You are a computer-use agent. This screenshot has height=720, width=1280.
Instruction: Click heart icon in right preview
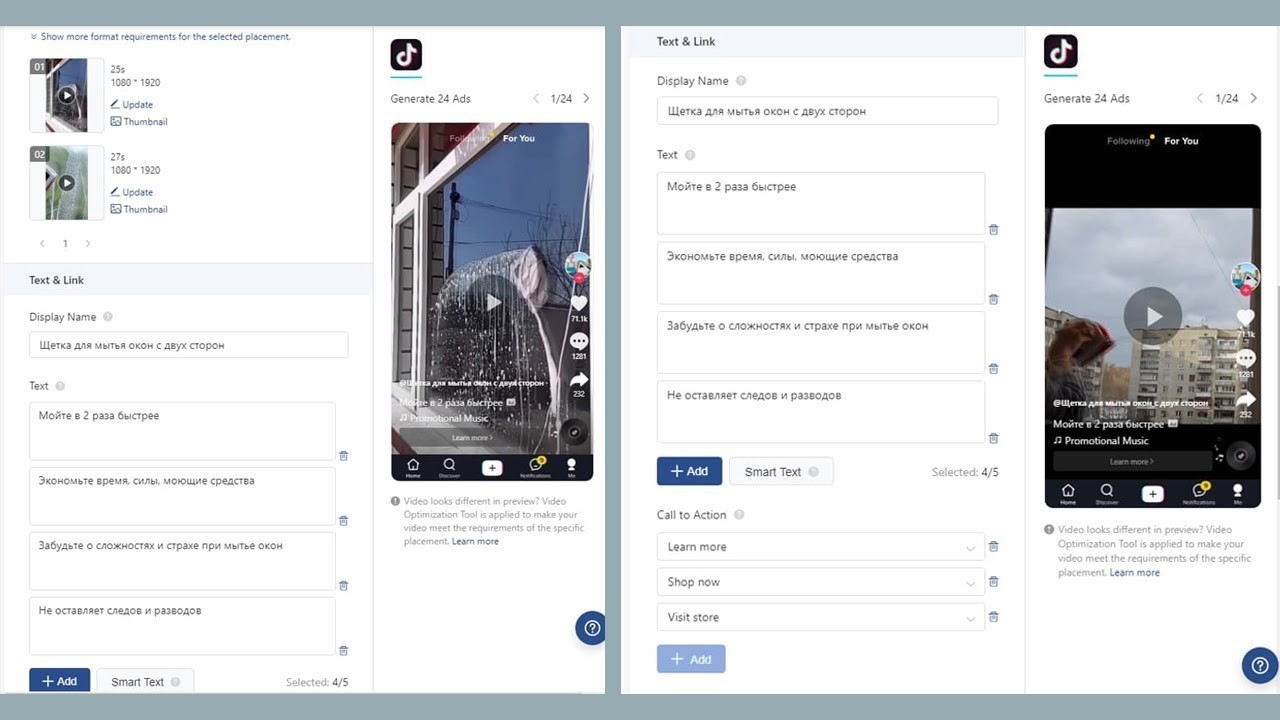point(1245,318)
